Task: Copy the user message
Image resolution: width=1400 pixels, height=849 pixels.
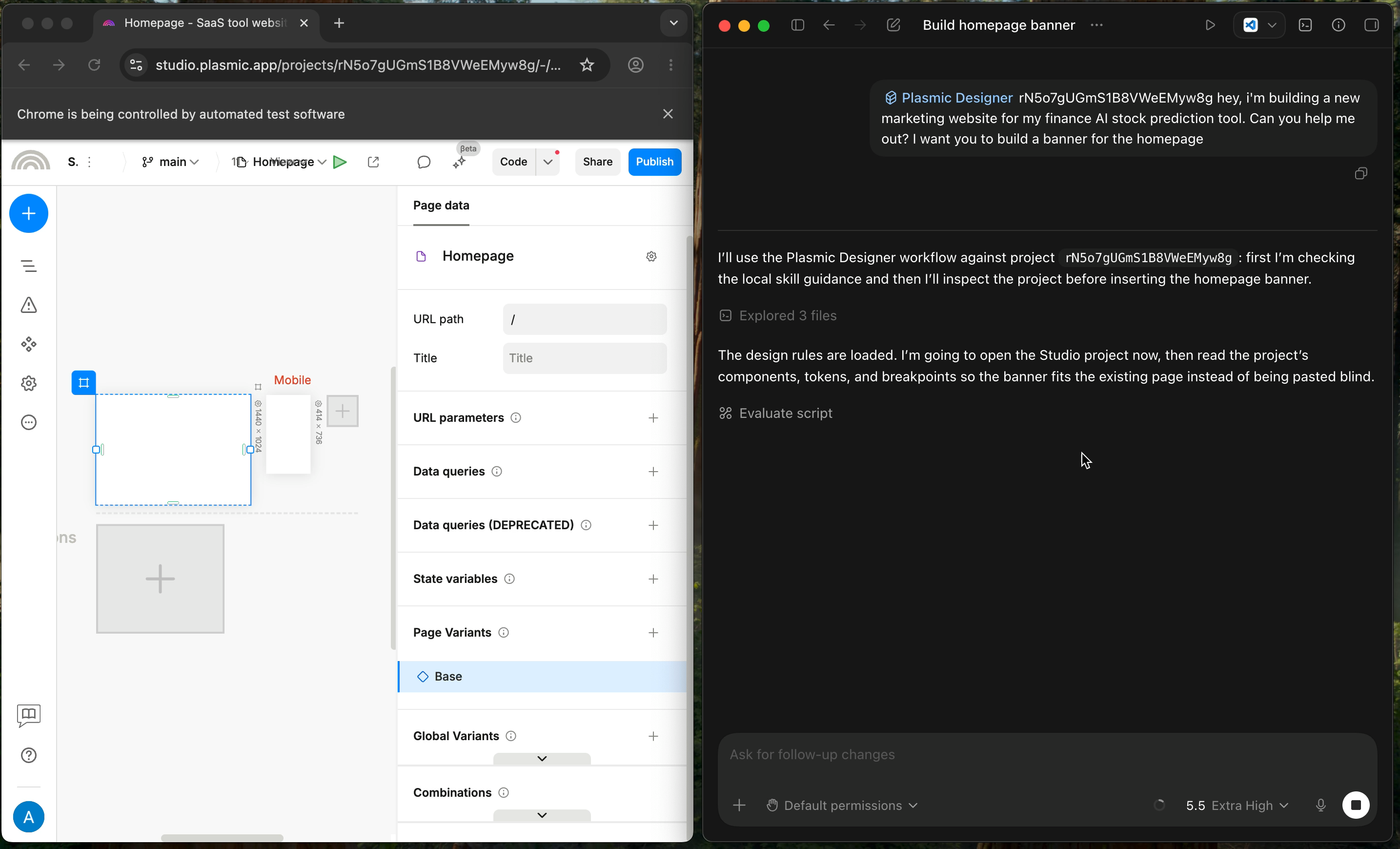Action: 1361,173
